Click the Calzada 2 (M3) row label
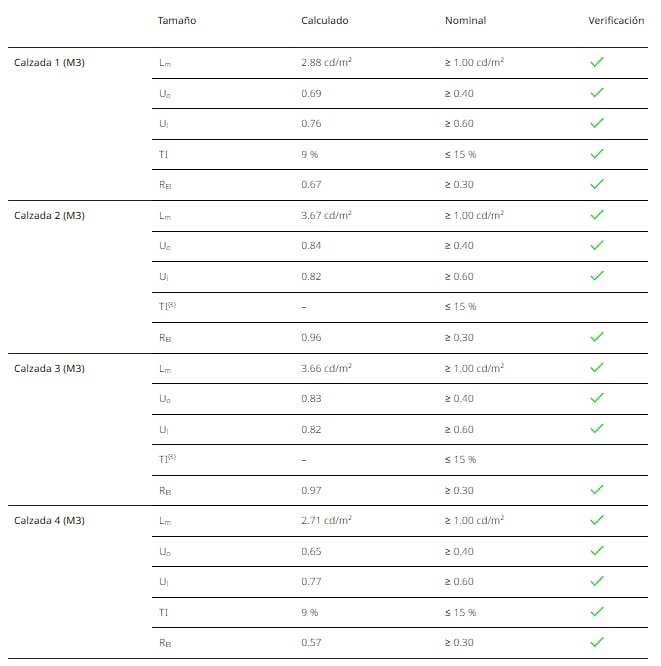The width and height of the screenshot is (661, 666). pos(50,215)
